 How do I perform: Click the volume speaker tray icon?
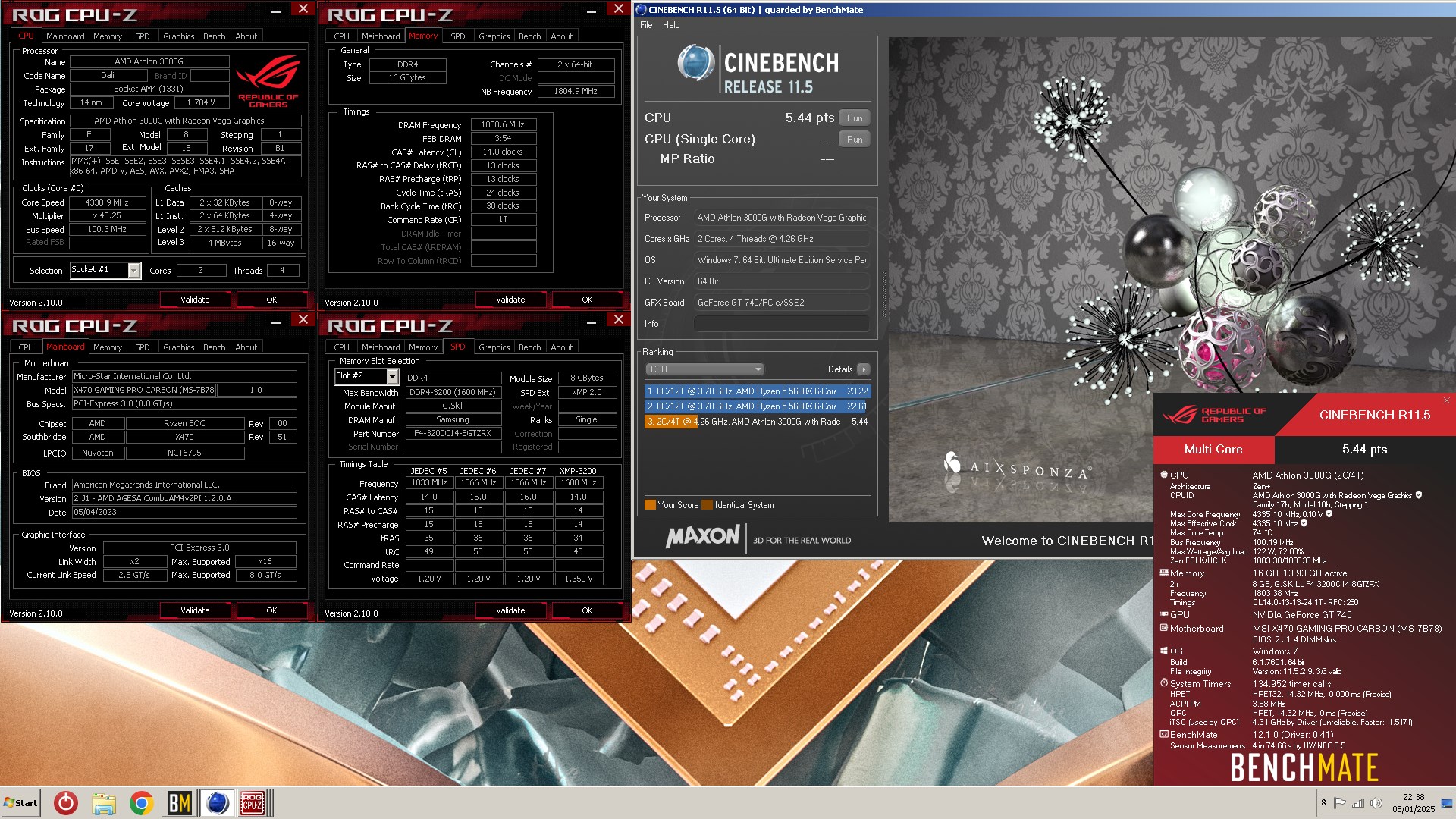(x=1376, y=803)
